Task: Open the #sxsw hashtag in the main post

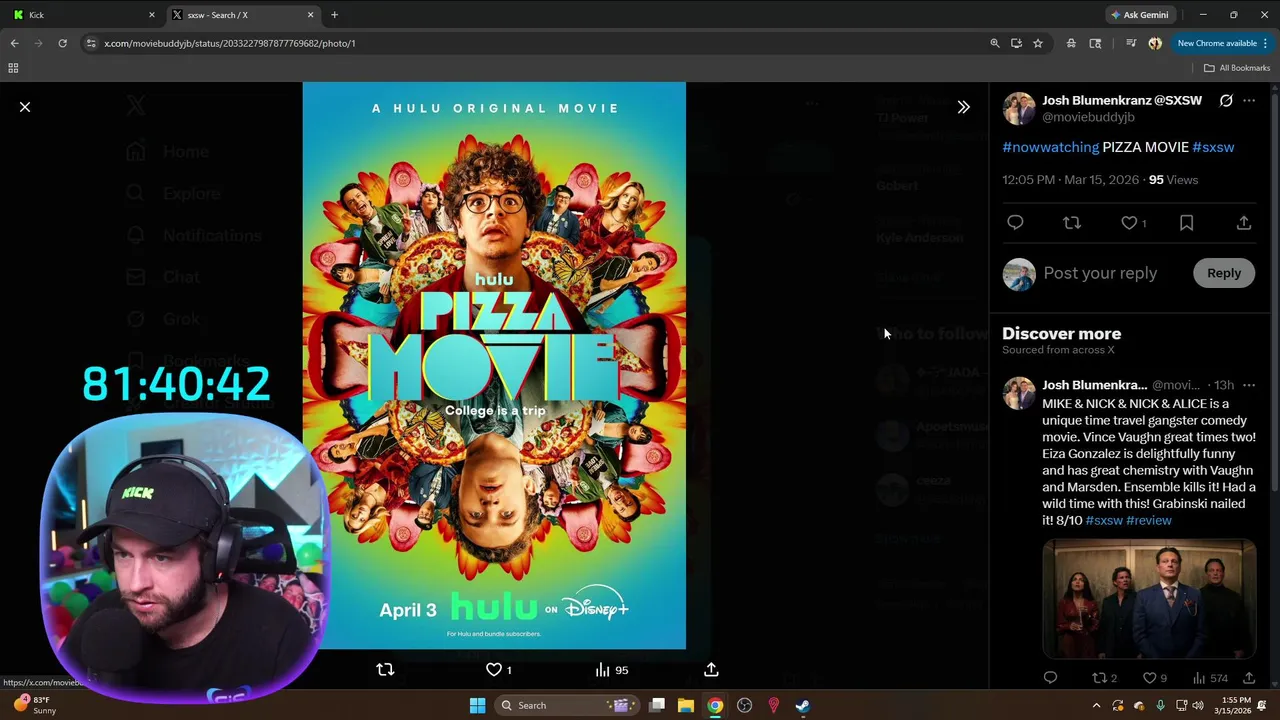Action: tap(1213, 147)
